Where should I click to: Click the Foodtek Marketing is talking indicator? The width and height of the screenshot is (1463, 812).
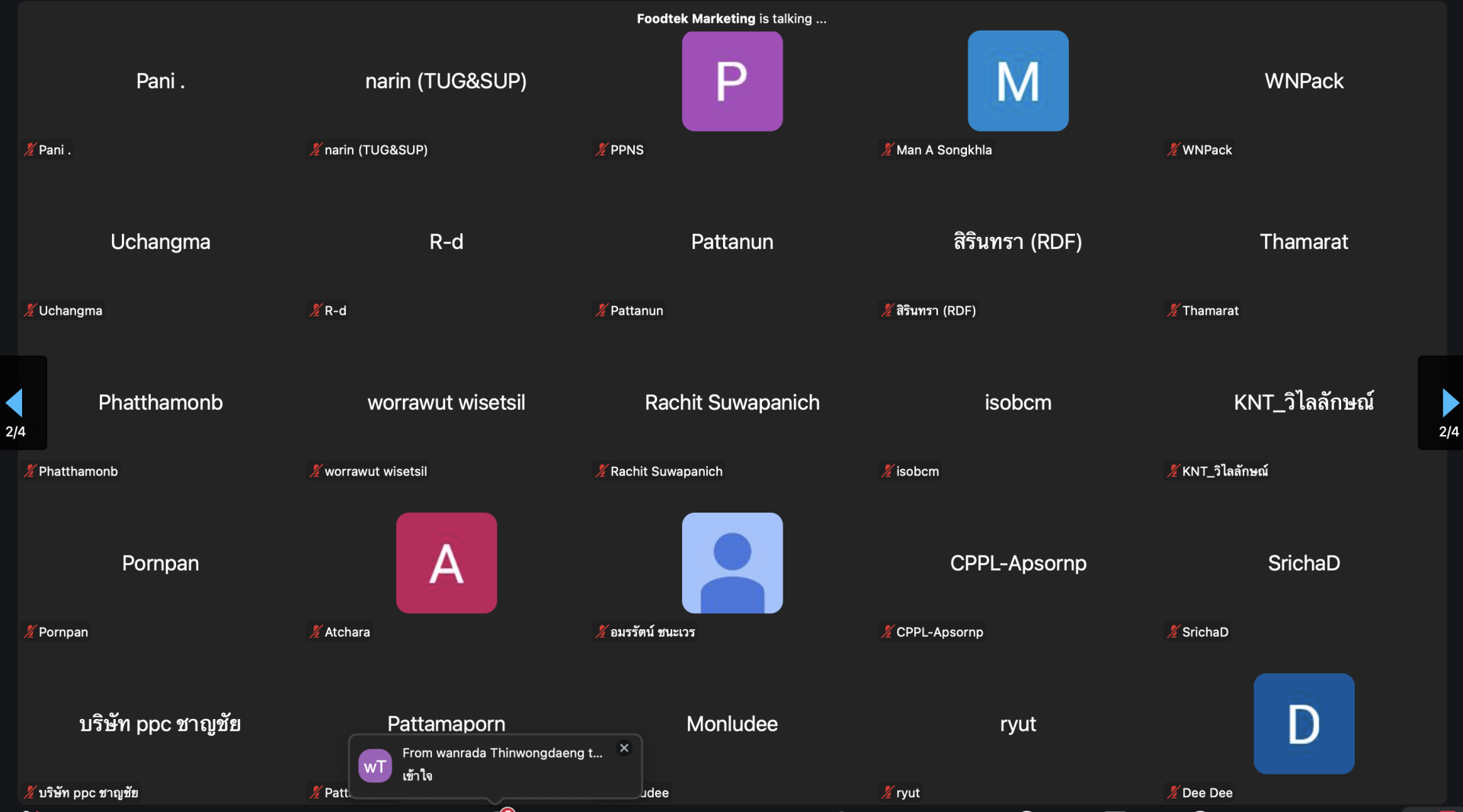731,18
